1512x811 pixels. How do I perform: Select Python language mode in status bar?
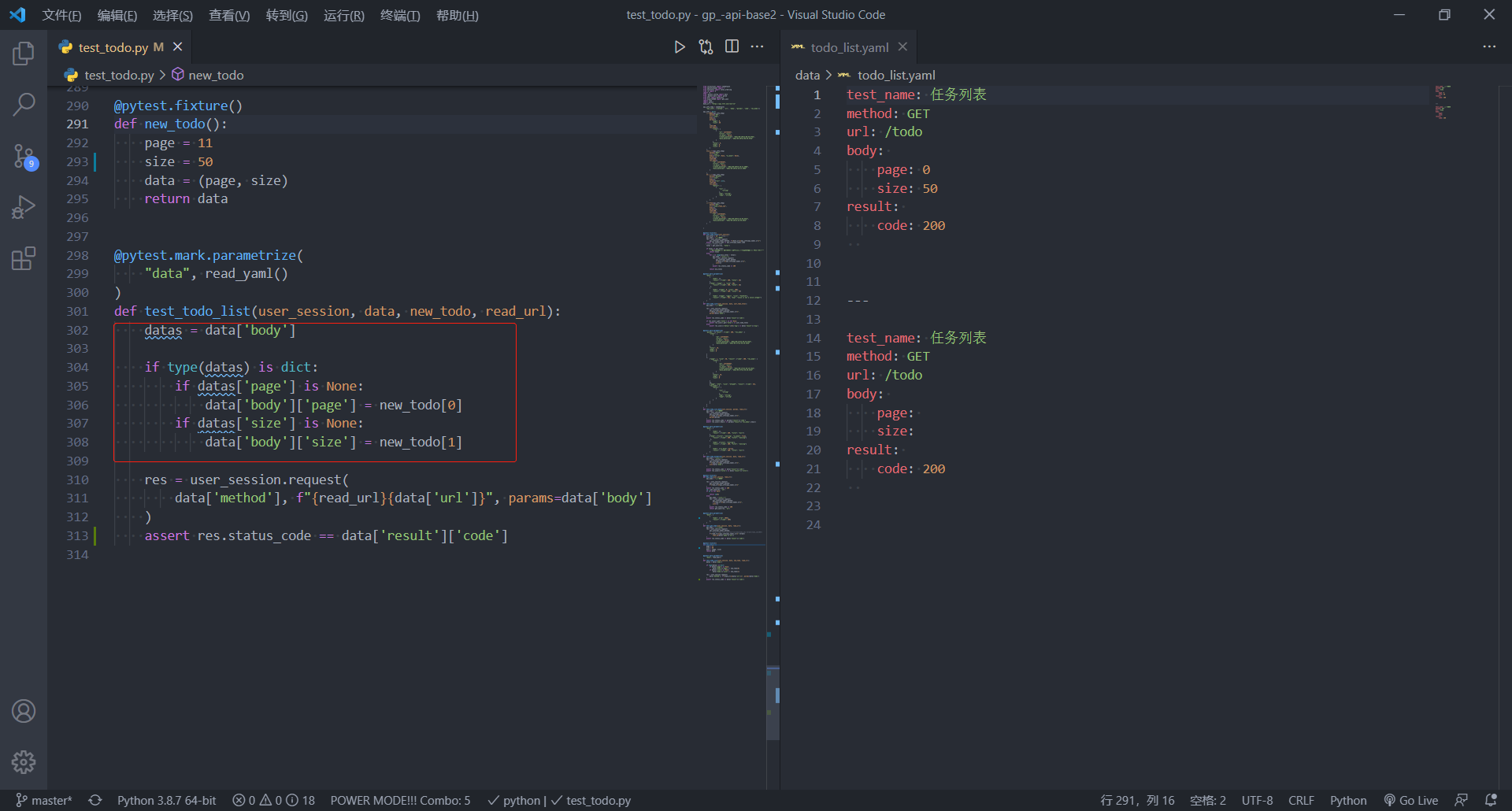tap(1348, 800)
